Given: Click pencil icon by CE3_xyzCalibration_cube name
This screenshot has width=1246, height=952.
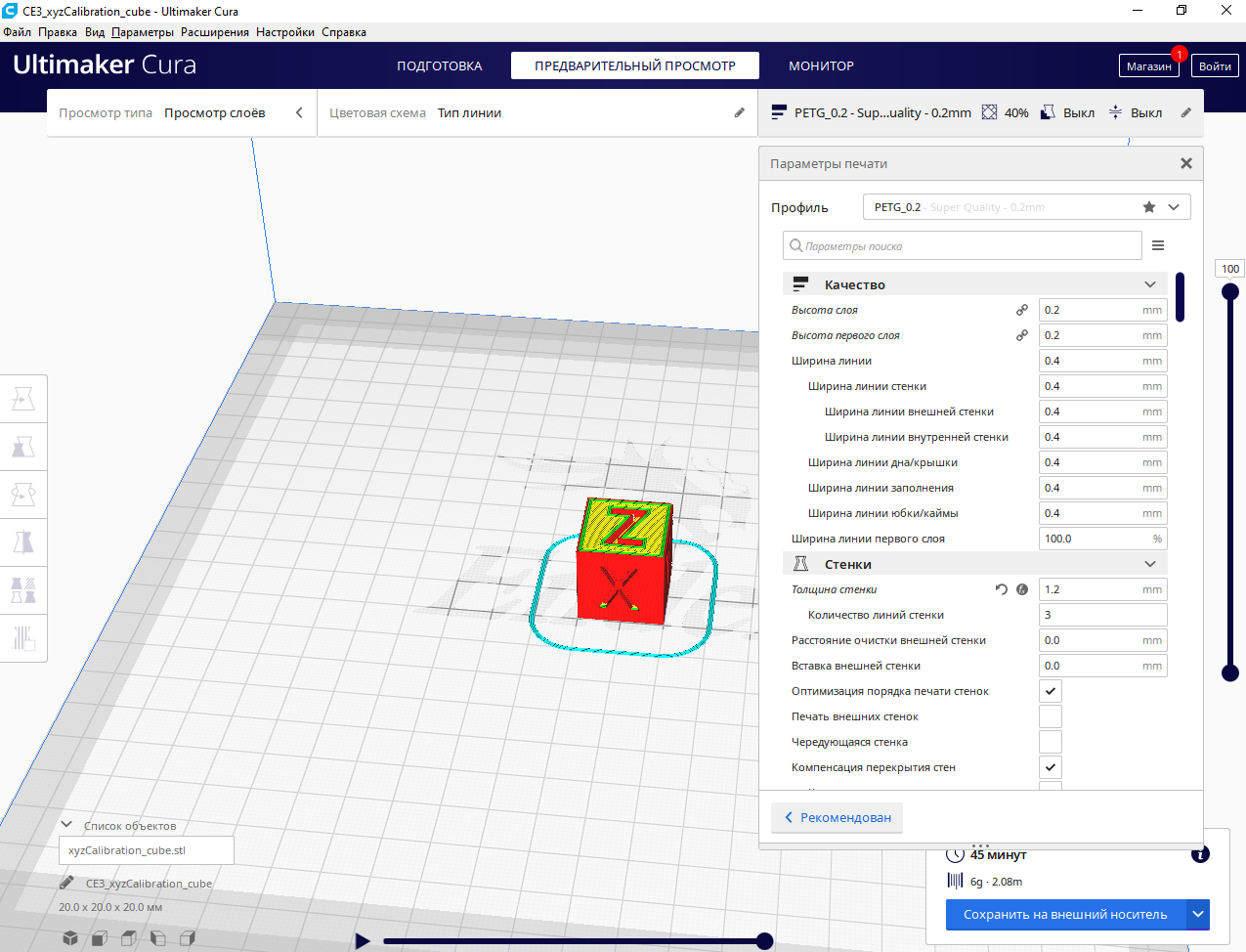Looking at the screenshot, I should [x=66, y=883].
